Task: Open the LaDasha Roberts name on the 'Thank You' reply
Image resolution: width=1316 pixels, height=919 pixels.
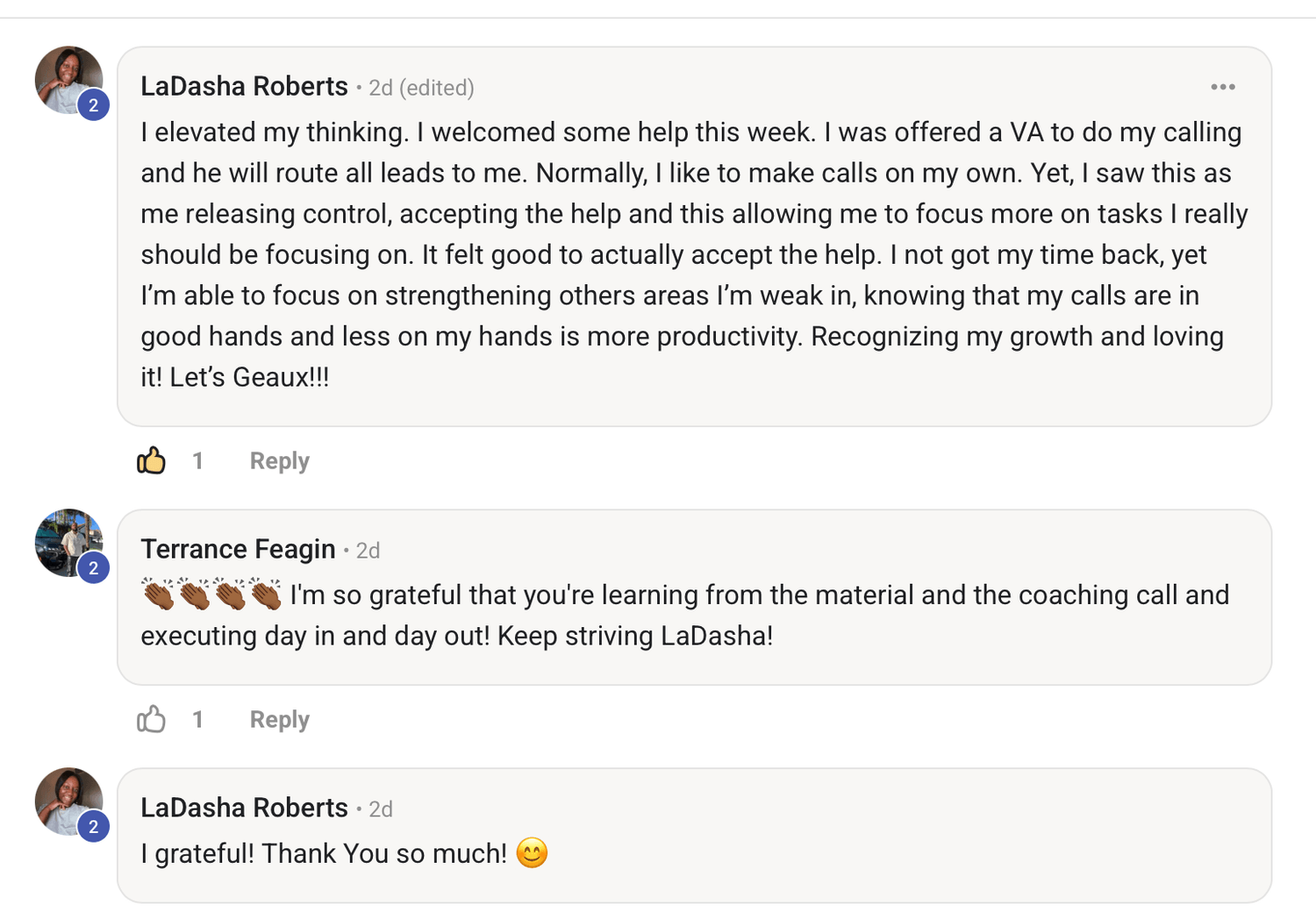Action: click(244, 808)
